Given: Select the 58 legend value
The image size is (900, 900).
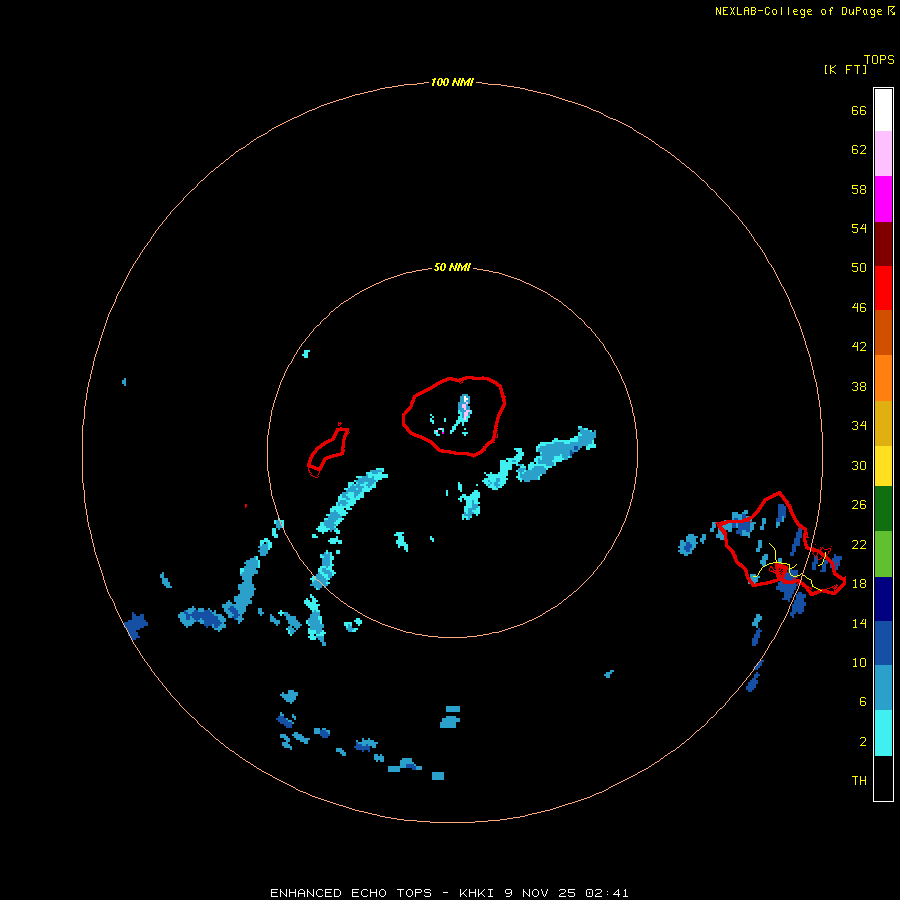Looking at the screenshot, I should pyautogui.click(x=859, y=189).
